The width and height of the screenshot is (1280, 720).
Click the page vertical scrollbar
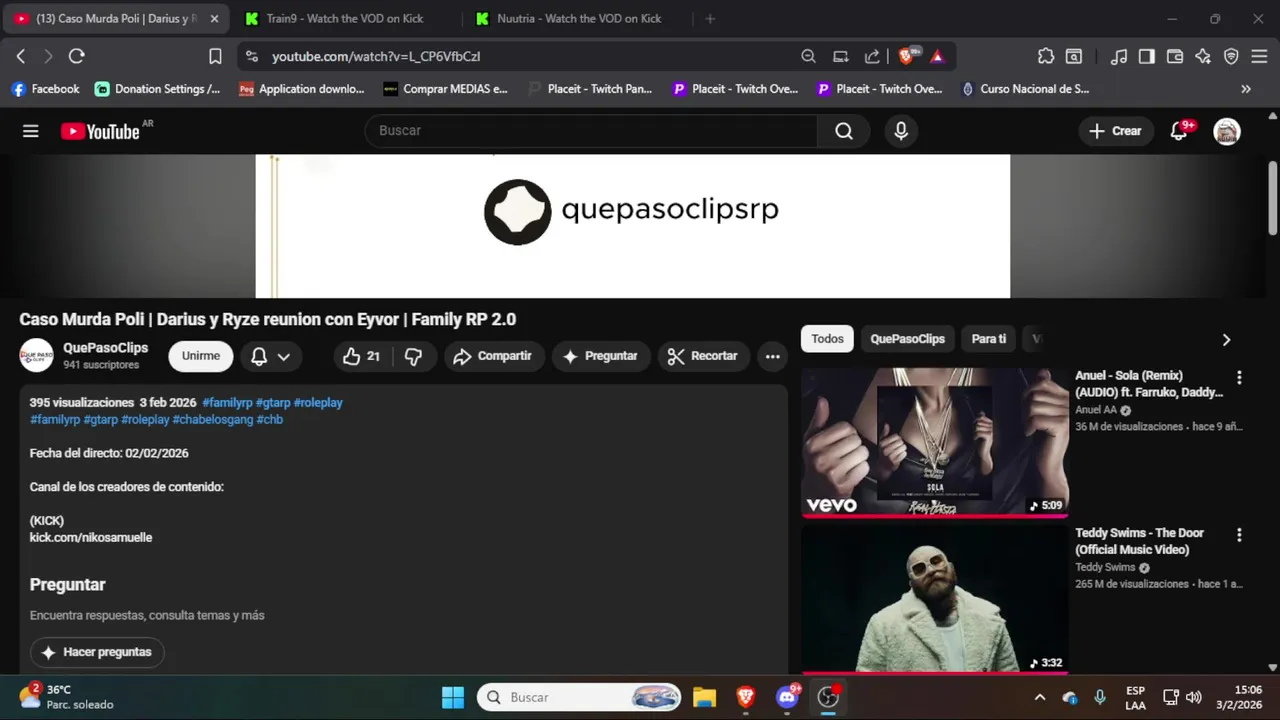1273,198
